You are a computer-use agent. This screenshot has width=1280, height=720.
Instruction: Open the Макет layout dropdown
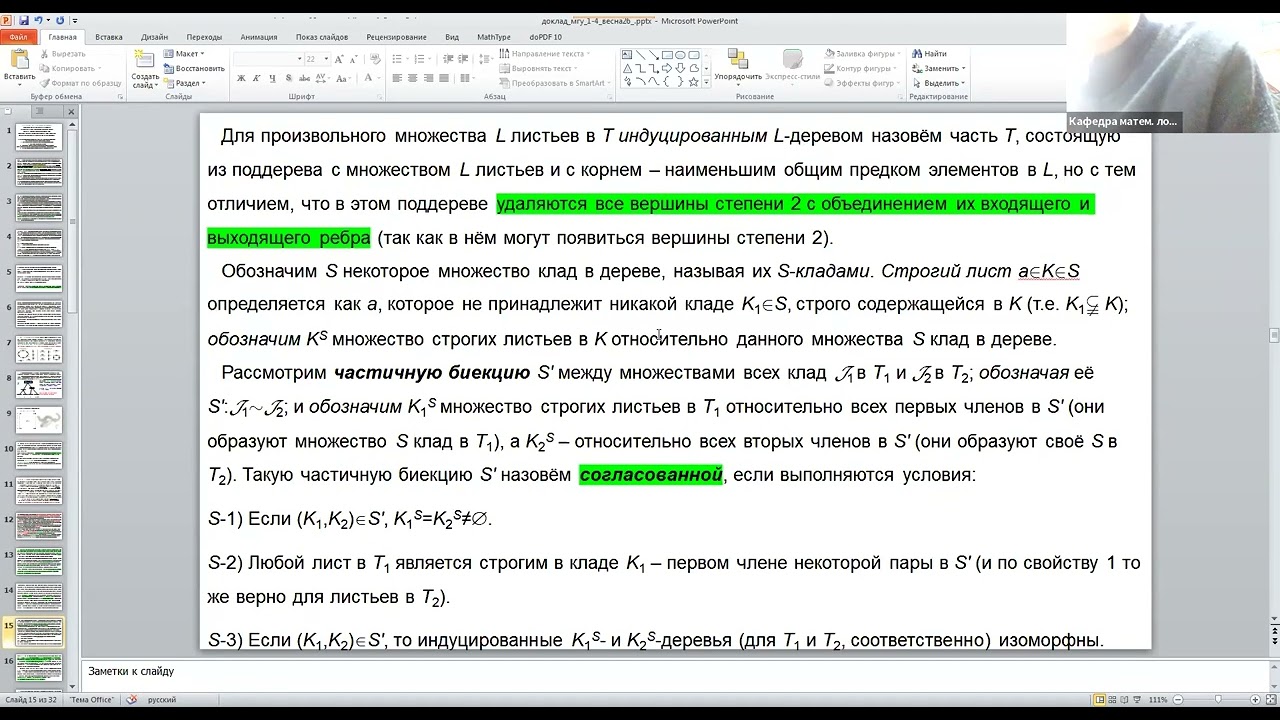tap(184, 54)
